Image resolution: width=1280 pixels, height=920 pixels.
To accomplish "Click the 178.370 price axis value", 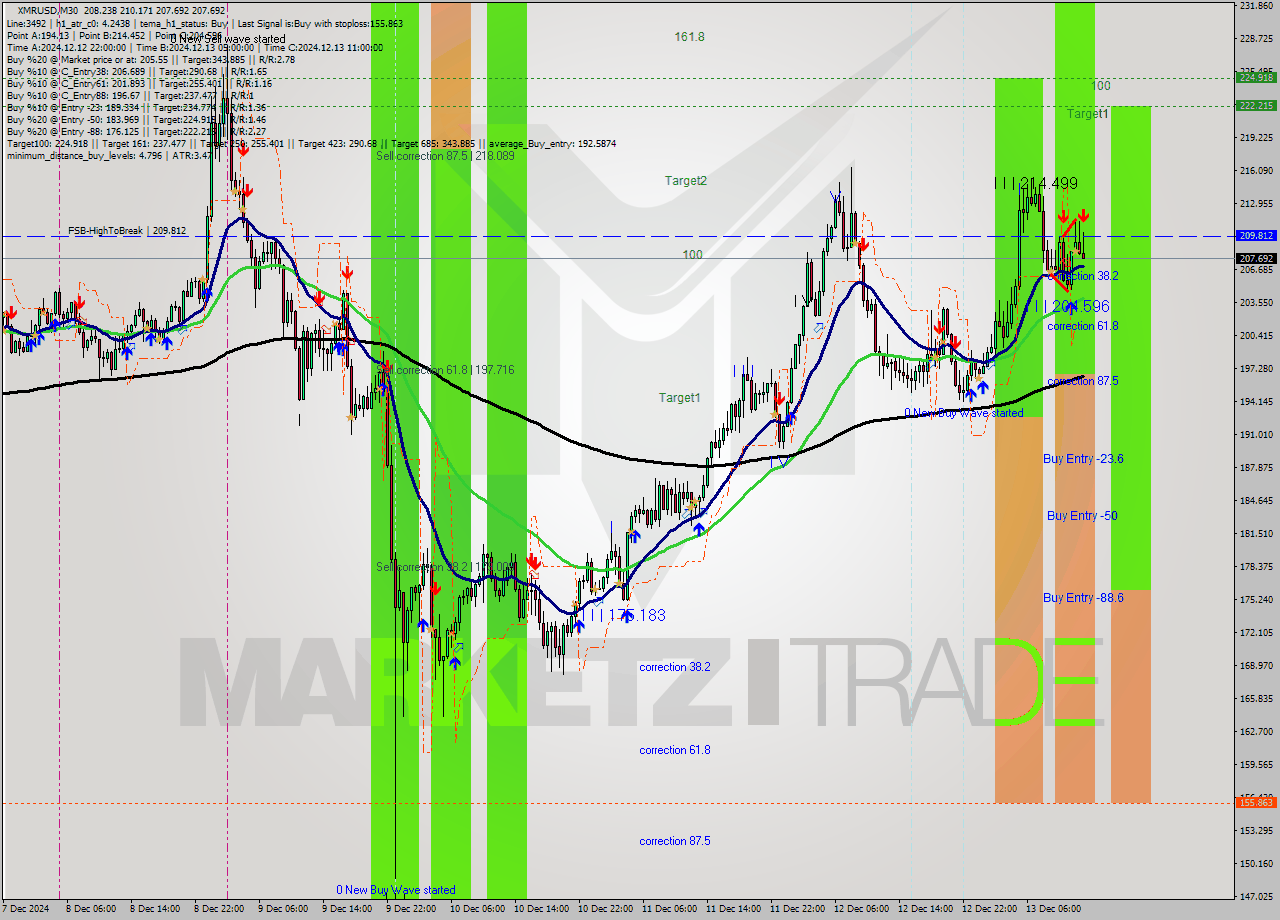I will tap(1257, 566).
